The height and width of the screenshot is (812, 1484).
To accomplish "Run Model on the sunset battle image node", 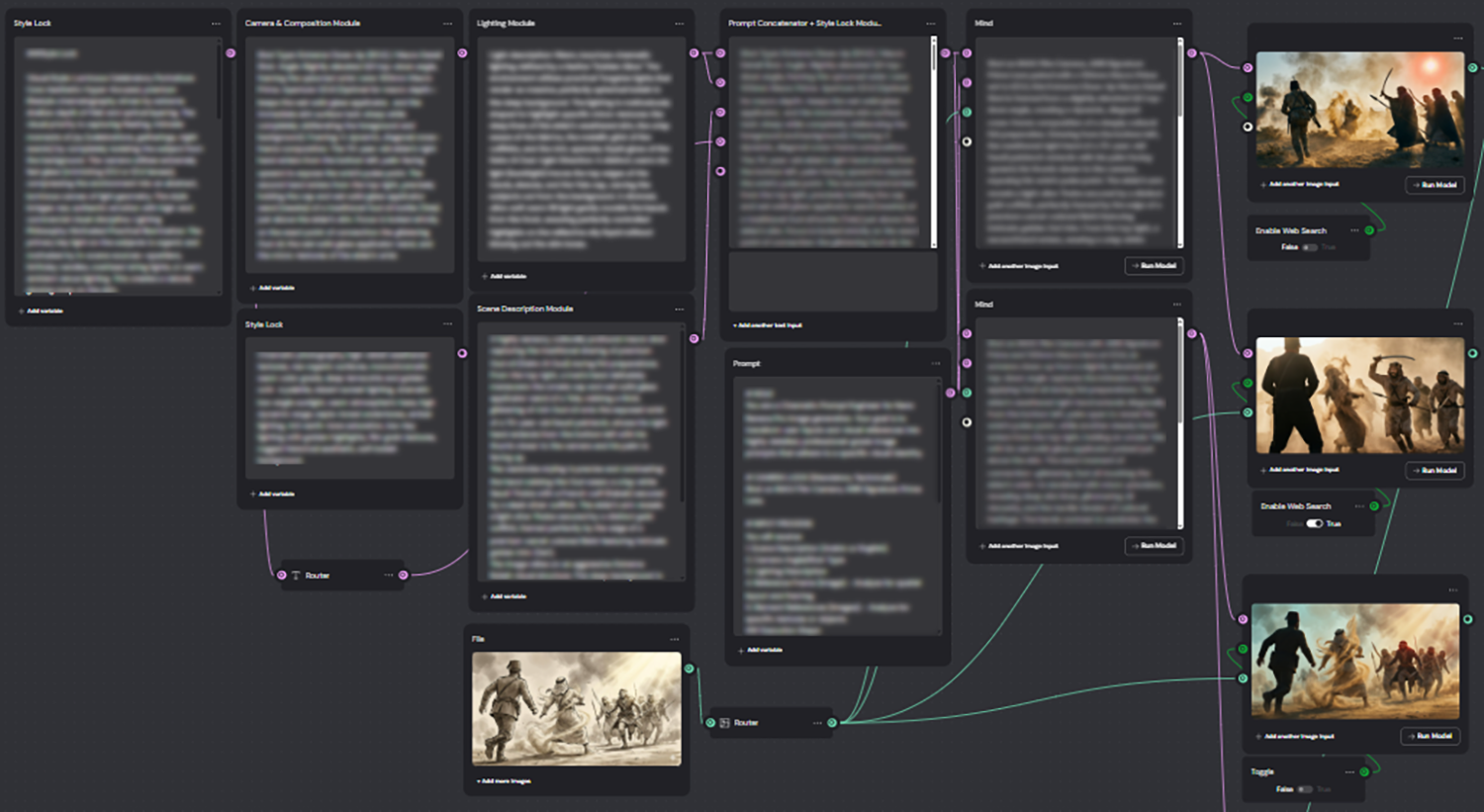I will (x=1435, y=185).
